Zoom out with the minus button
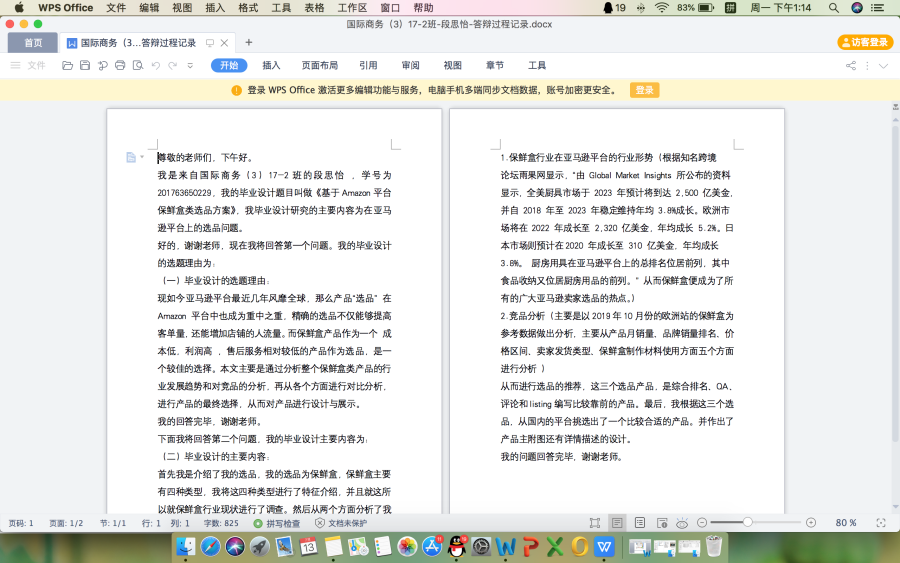900x563 pixels. tap(701, 523)
